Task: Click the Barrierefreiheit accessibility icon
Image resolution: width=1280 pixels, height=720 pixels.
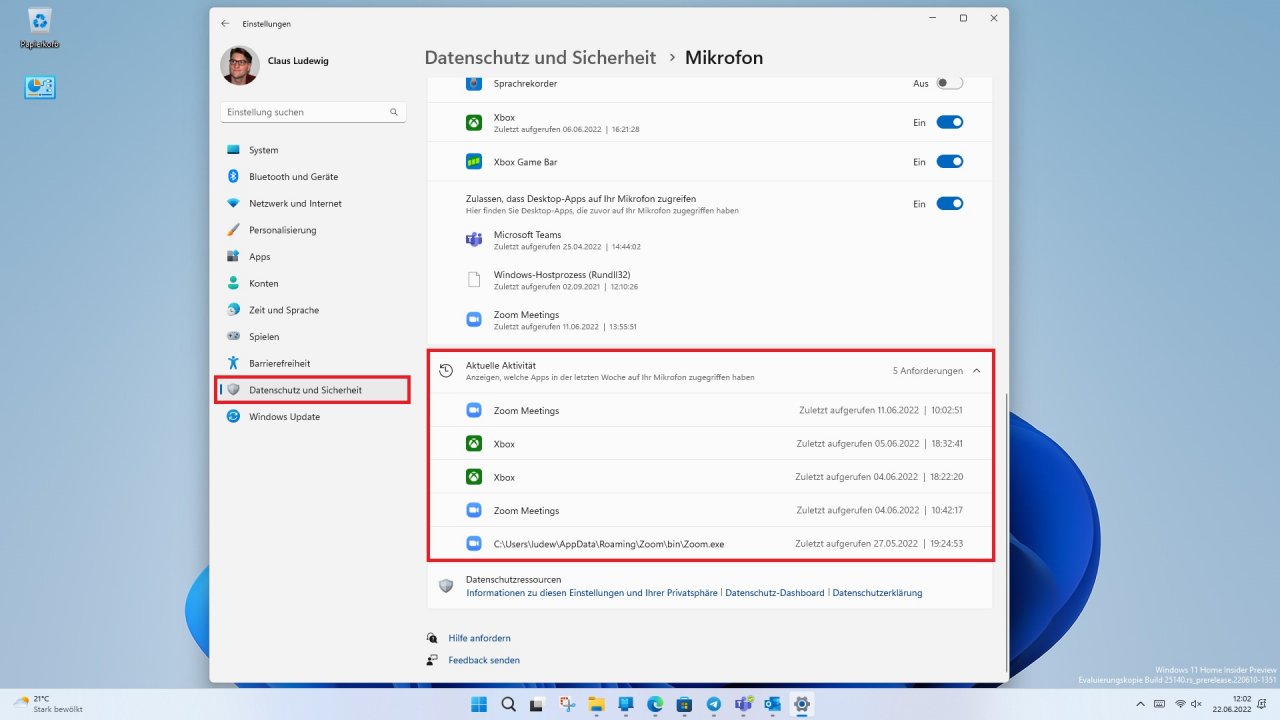Action: point(233,363)
